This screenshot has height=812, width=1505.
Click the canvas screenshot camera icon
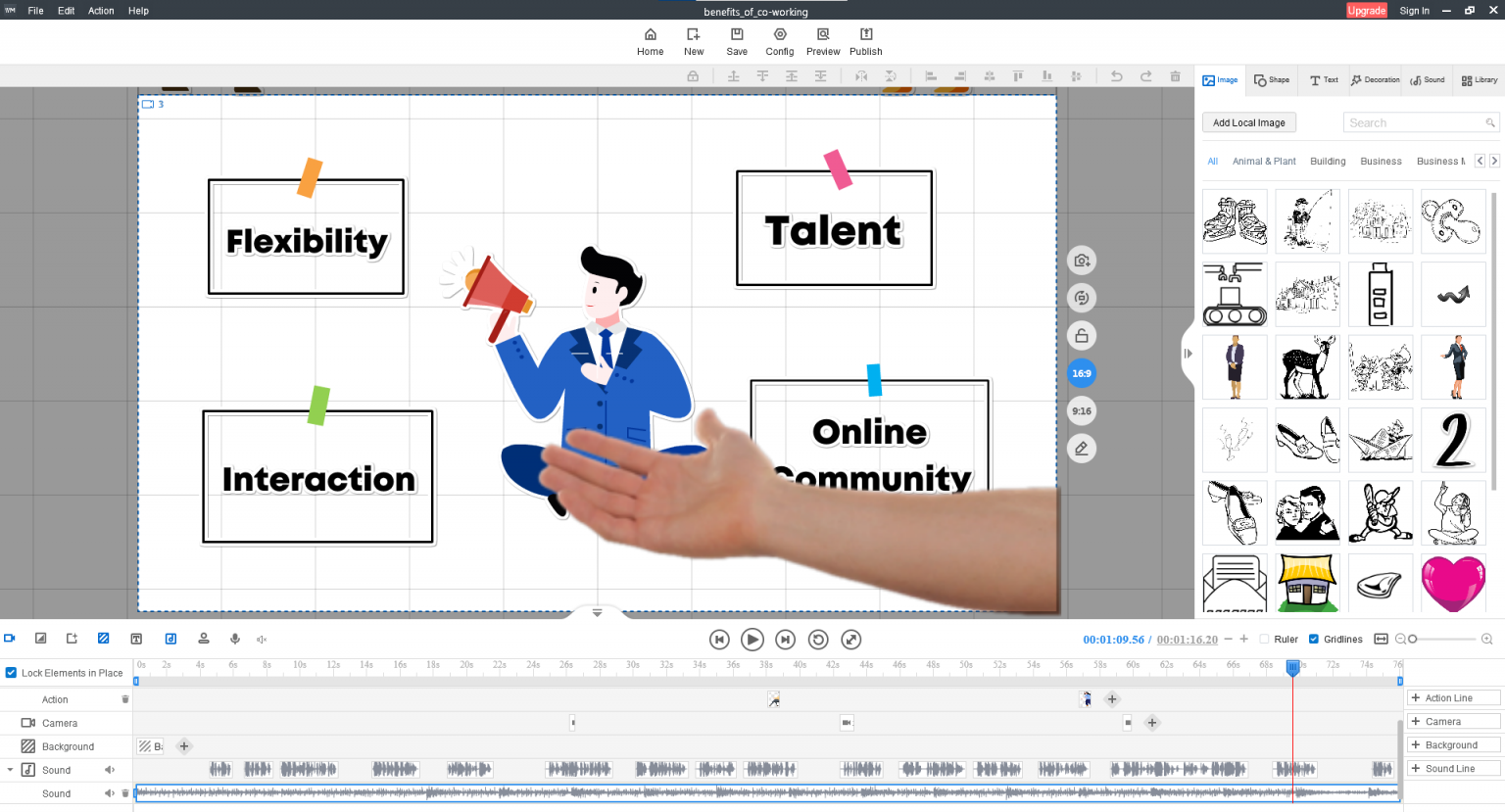[x=1081, y=261]
